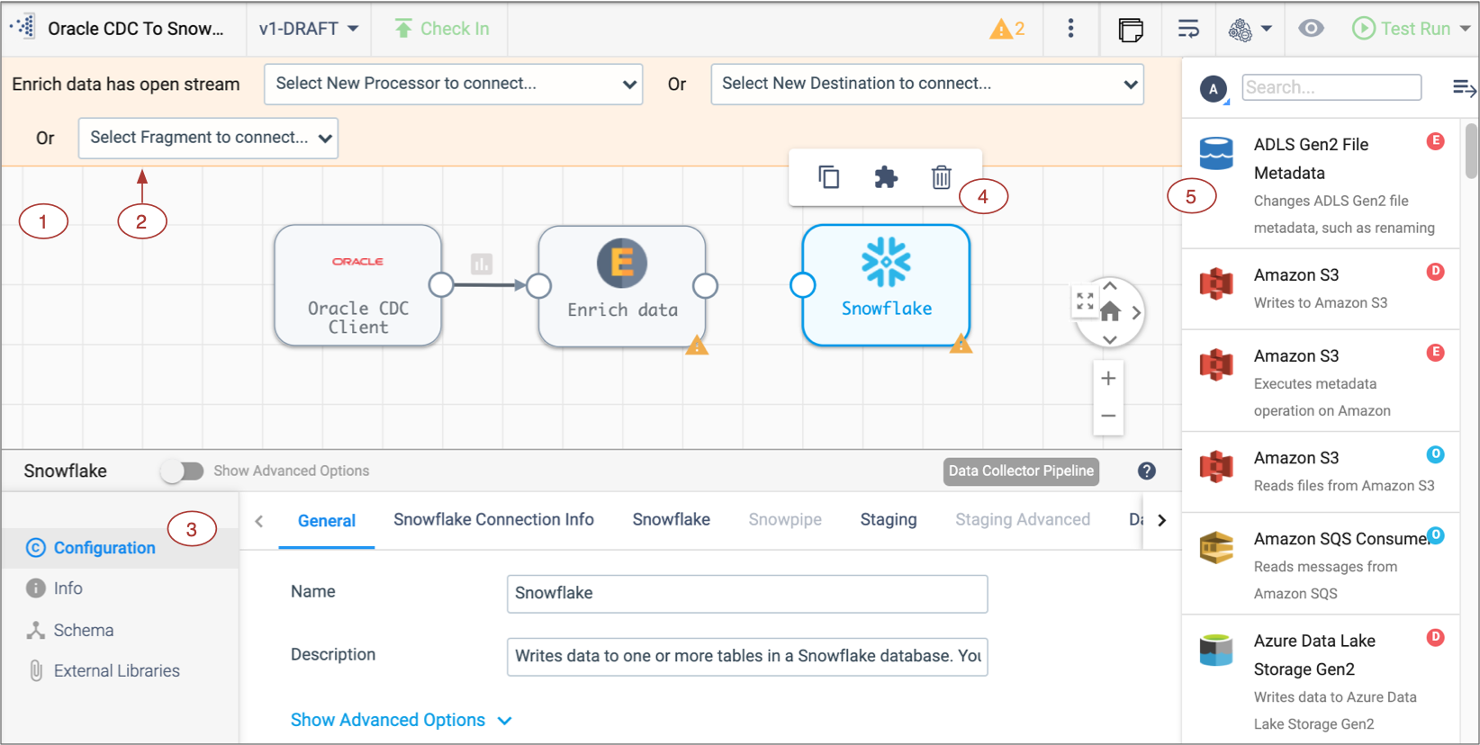This screenshot has height=745, width=1480.
Task: Switch to the Staging tab
Action: point(888,520)
